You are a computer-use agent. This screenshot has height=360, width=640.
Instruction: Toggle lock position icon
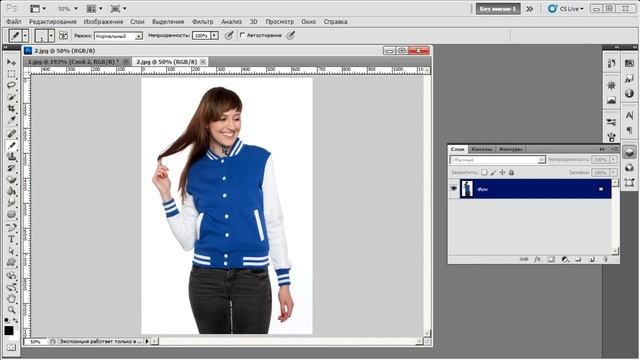point(502,172)
